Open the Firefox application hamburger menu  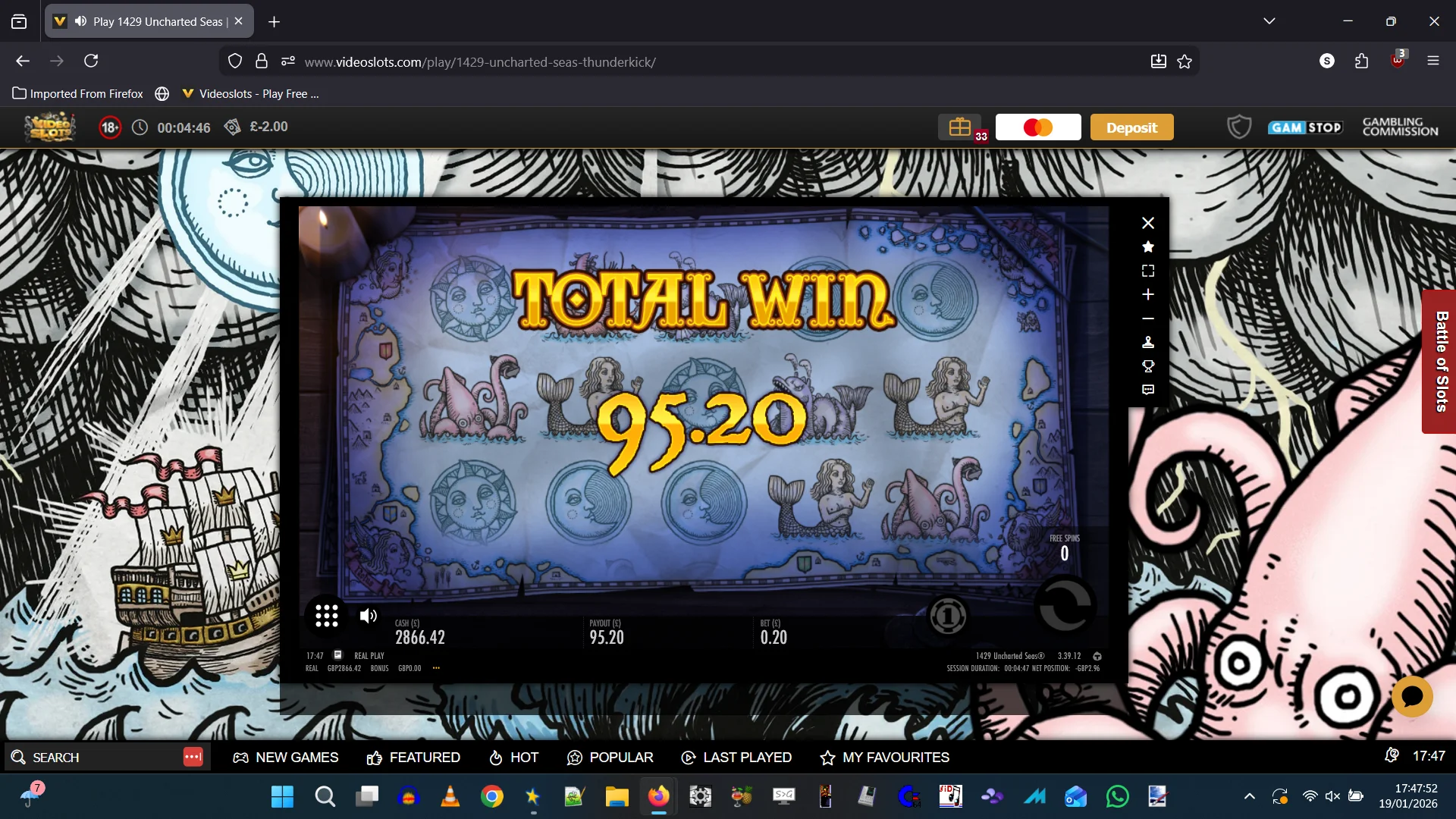tap(1432, 61)
